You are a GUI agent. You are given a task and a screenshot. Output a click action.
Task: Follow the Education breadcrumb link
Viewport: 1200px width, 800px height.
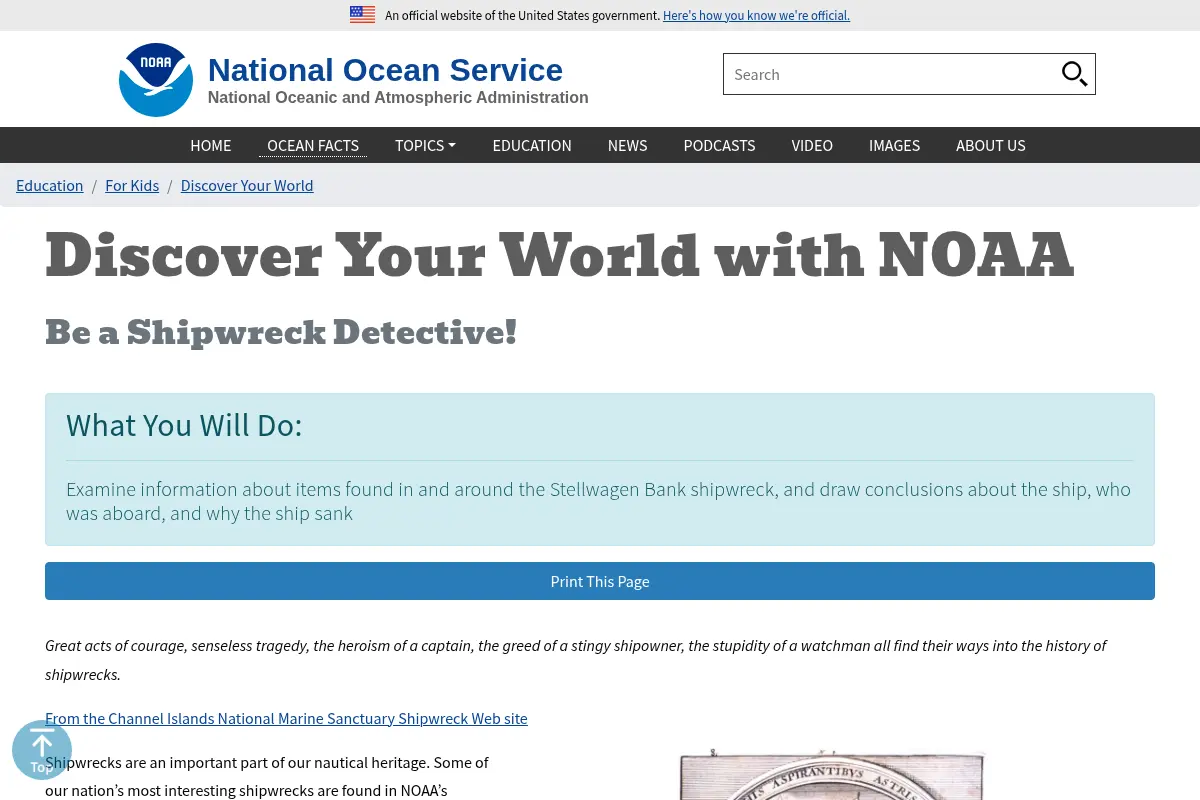pyautogui.click(x=50, y=185)
